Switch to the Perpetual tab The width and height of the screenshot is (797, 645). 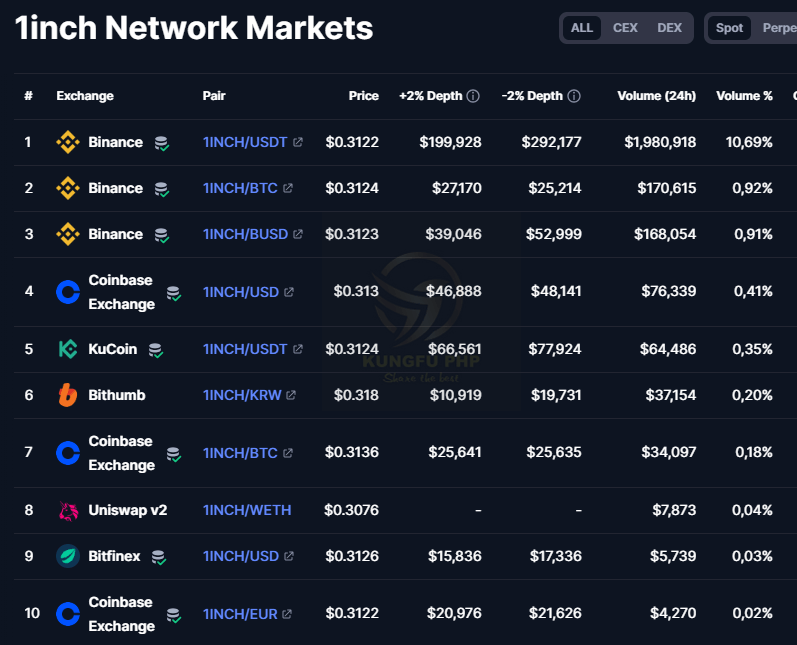pos(779,28)
